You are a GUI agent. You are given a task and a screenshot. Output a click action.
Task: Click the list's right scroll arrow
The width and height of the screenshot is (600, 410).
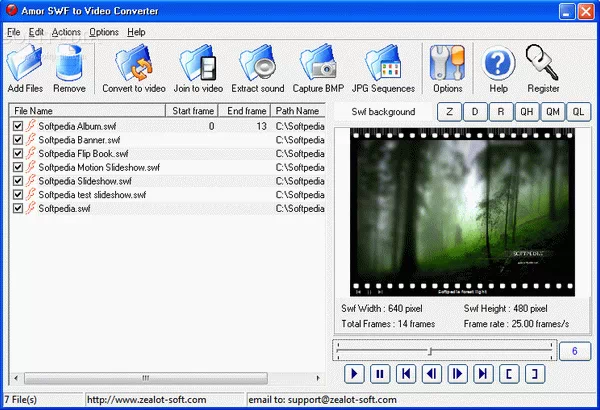[318, 378]
